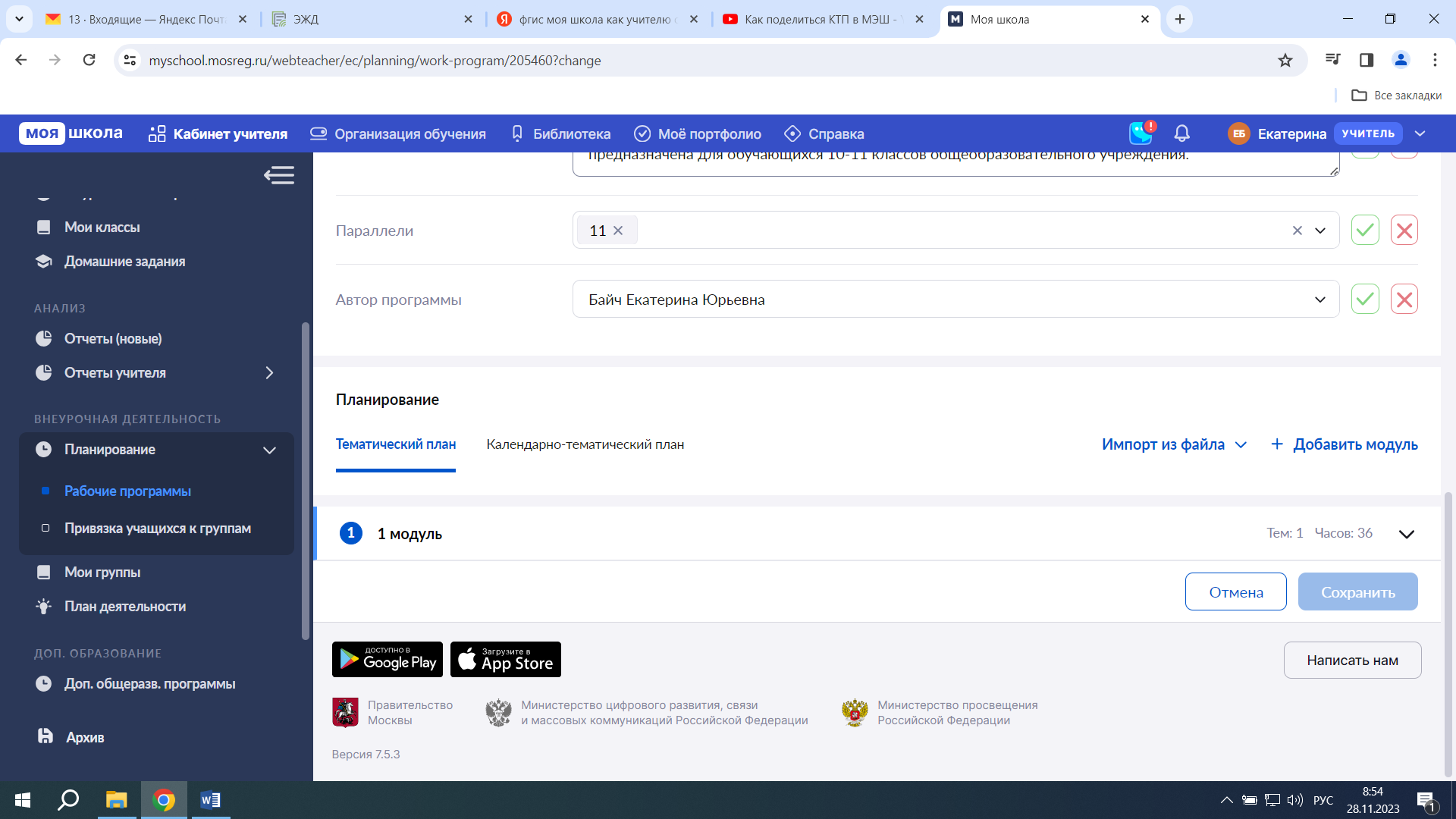Switch to Календарно-тематический план tab
The width and height of the screenshot is (1456, 819).
tap(585, 444)
